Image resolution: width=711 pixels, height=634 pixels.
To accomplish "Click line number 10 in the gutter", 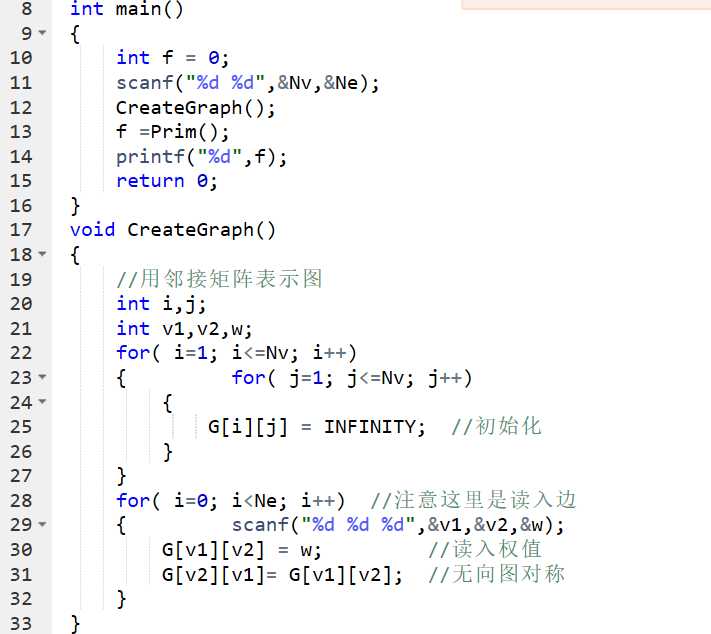I will point(21,58).
